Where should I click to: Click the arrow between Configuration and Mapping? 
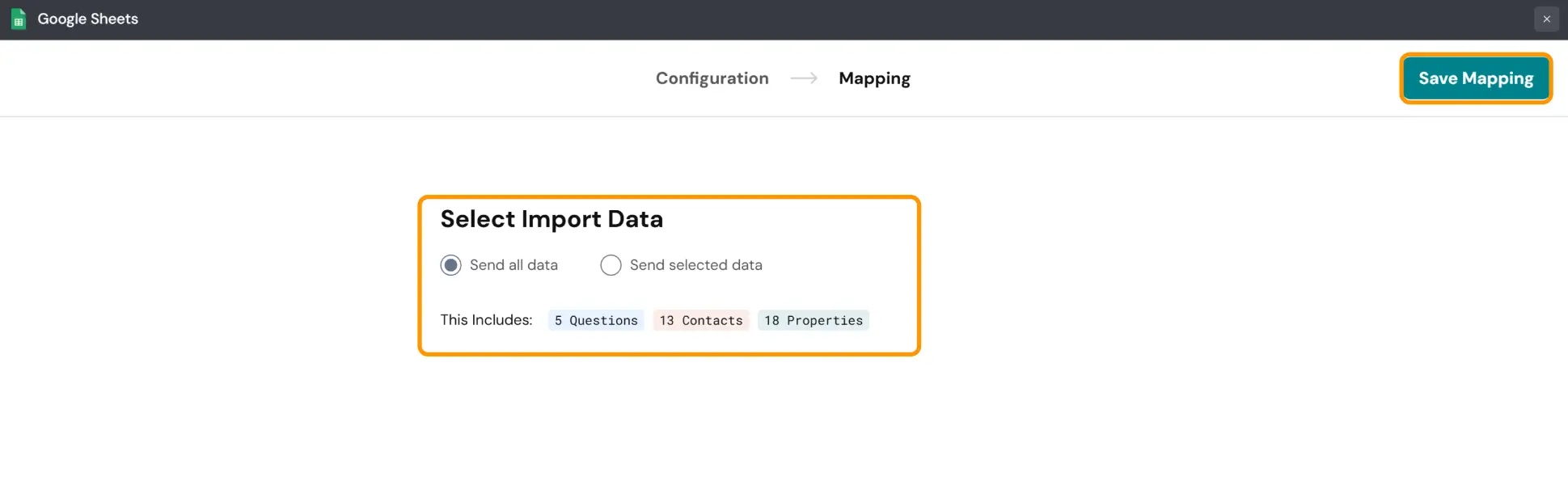804,78
